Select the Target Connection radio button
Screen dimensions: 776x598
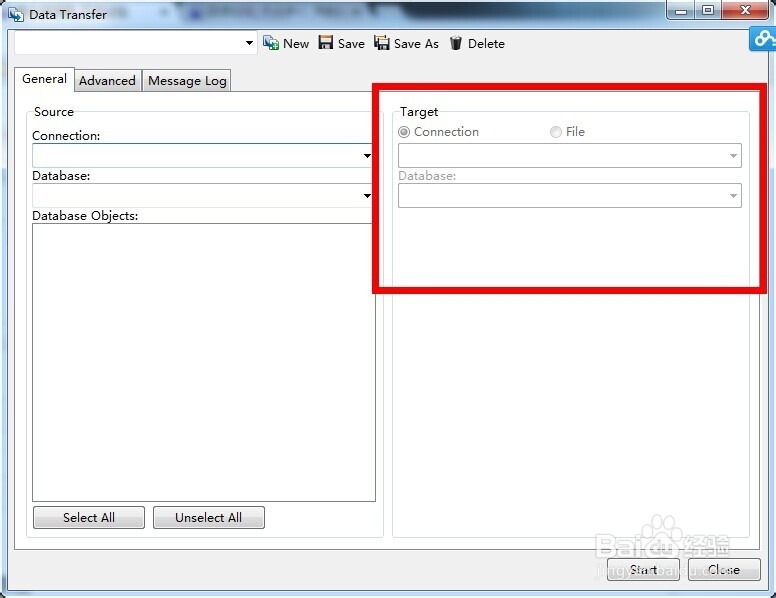(404, 132)
